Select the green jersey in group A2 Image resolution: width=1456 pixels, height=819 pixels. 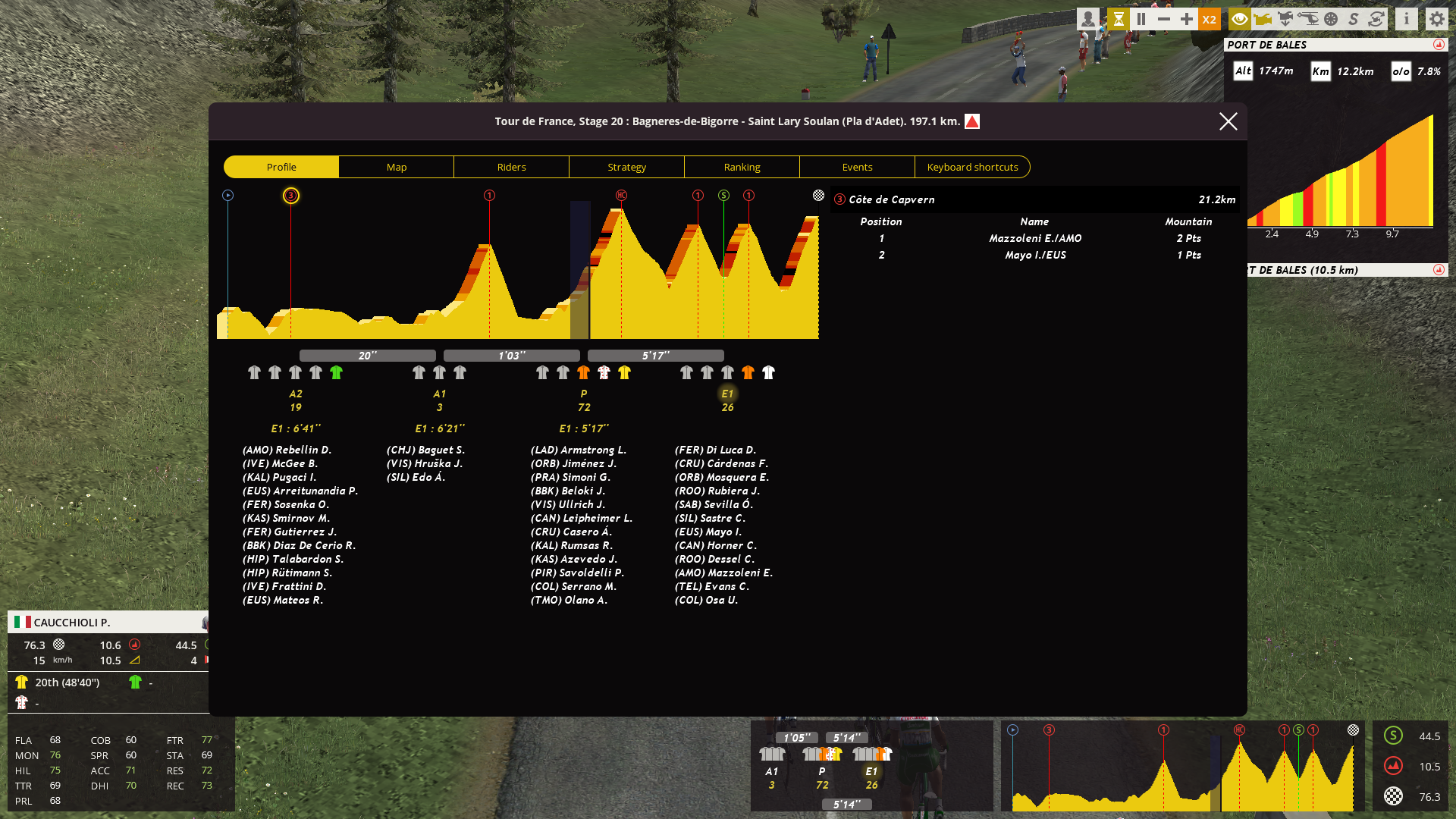(336, 372)
